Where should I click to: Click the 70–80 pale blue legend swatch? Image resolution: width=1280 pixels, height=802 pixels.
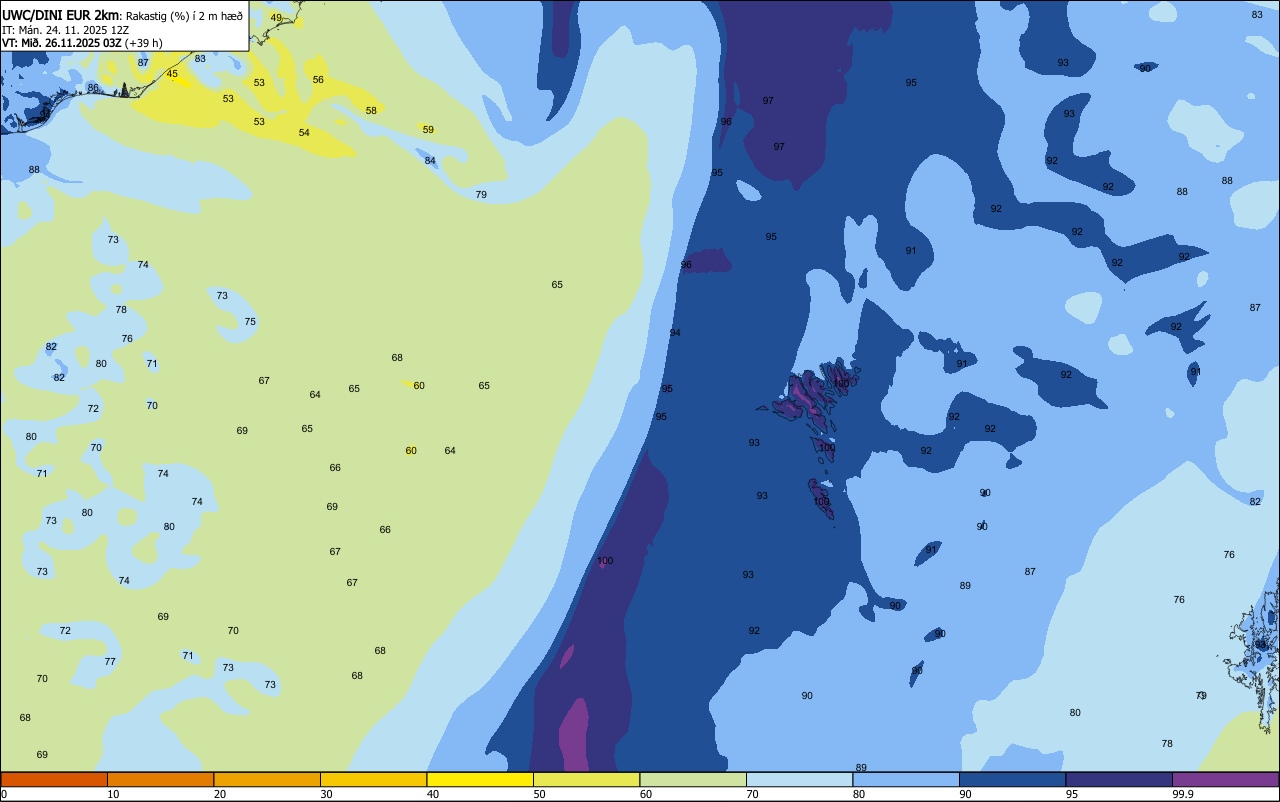pos(799,779)
